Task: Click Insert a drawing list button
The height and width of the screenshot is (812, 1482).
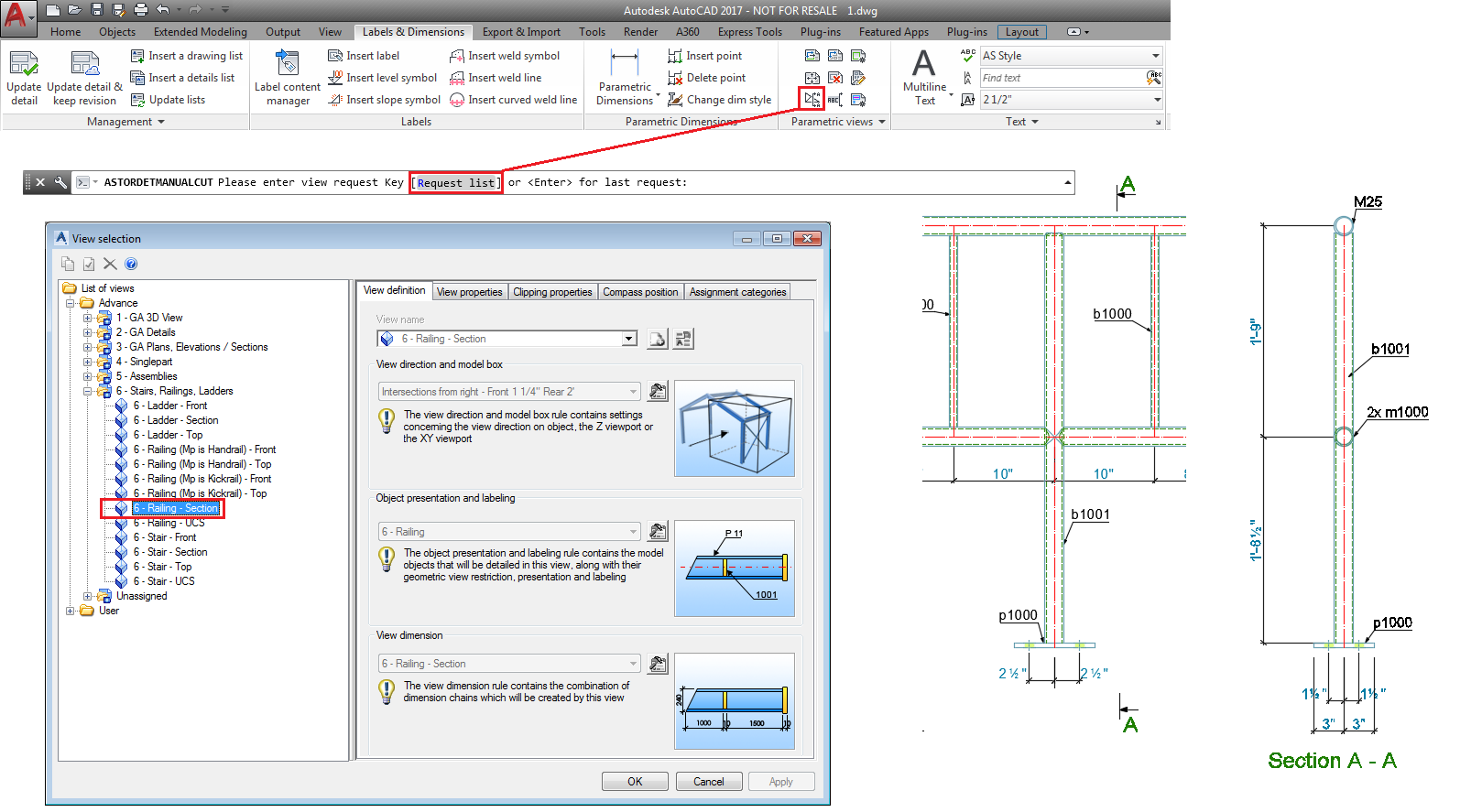Action: click(187, 56)
